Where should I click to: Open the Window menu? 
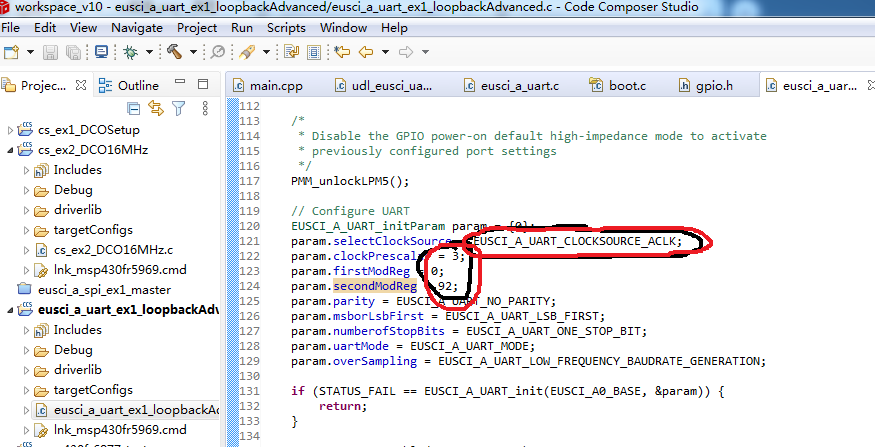[343, 27]
